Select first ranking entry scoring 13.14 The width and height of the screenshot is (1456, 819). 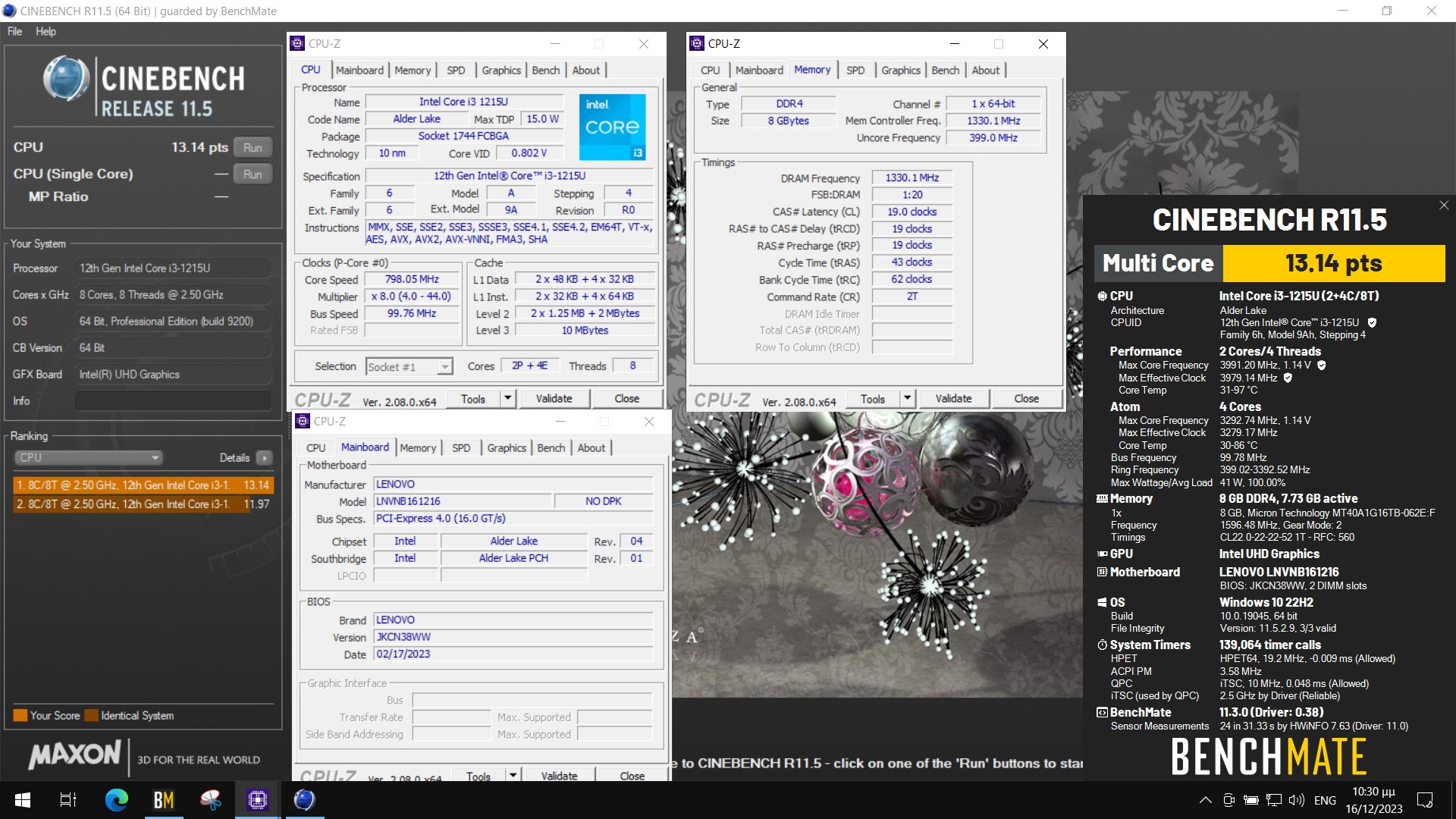coord(143,485)
